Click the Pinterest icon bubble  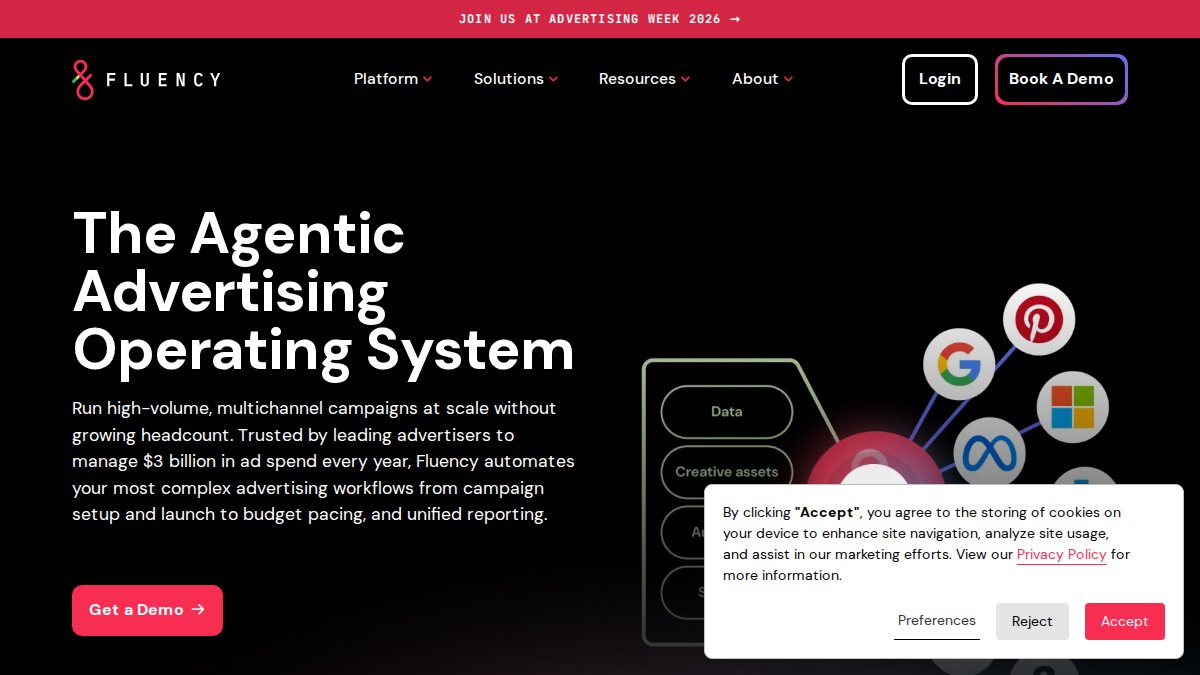point(1039,320)
